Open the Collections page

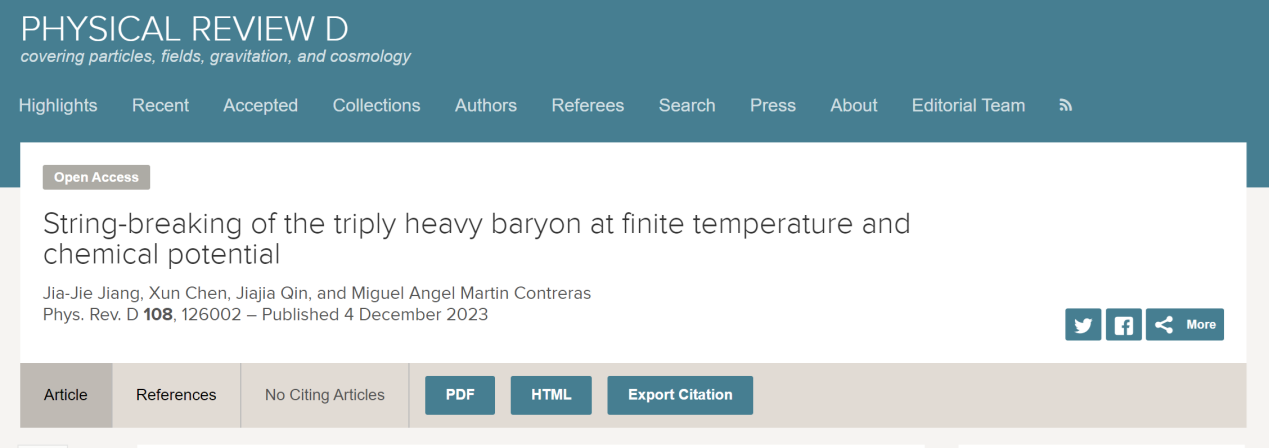376,105
